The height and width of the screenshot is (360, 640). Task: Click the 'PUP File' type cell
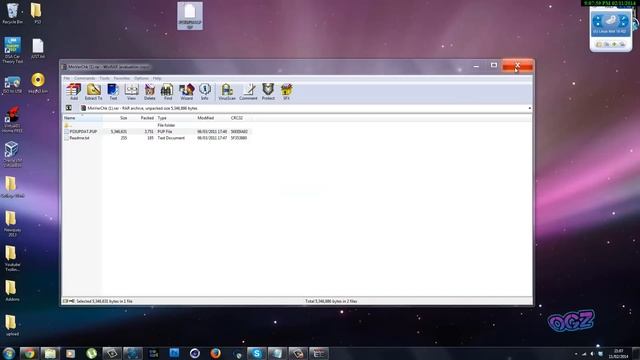click(x=165, y=131)
